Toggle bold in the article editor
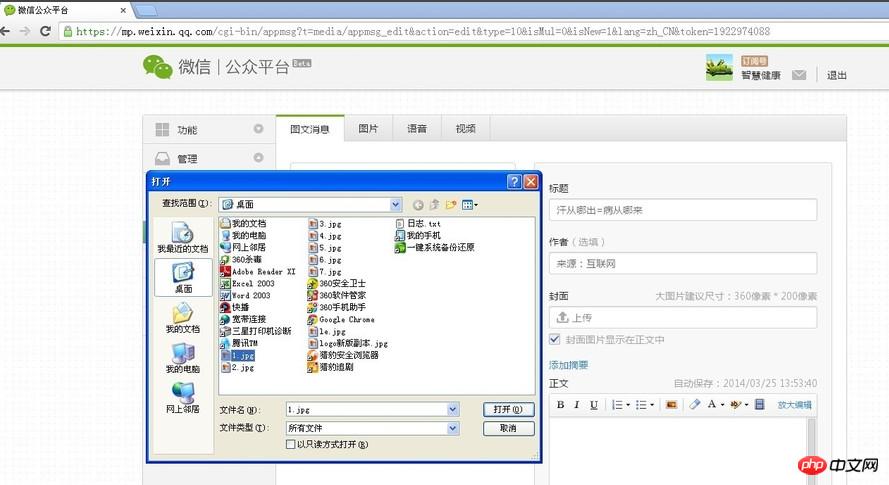The width and height of the screenshot is (889, 485). [560, 404]
